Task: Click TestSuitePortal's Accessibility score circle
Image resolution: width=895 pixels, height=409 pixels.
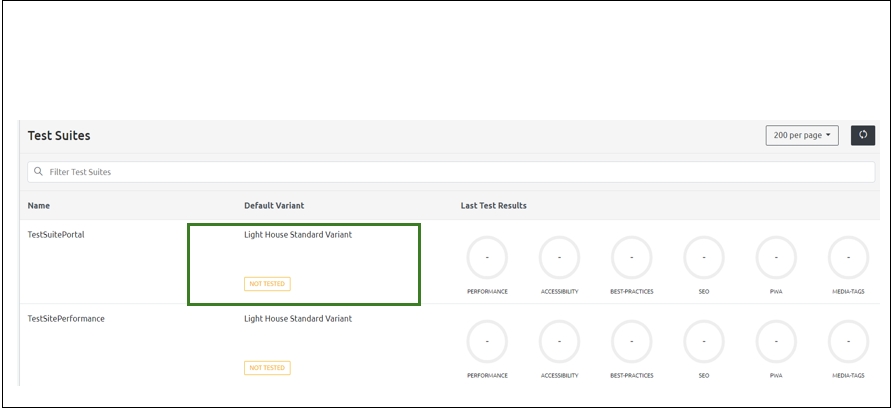Action: coord(559,257)
